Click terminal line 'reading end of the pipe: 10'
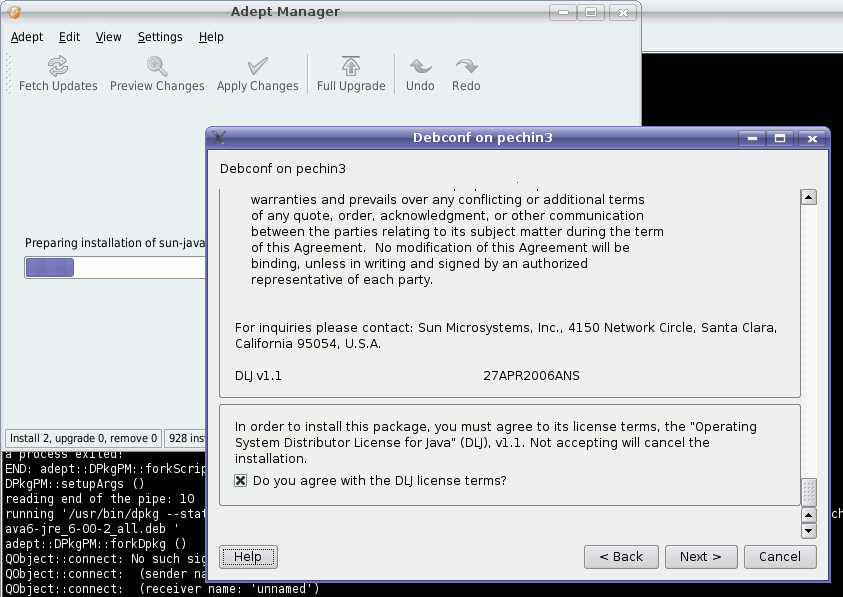This screenshot has width=843, height=597. pyautogui.click(x=99, y=499)
